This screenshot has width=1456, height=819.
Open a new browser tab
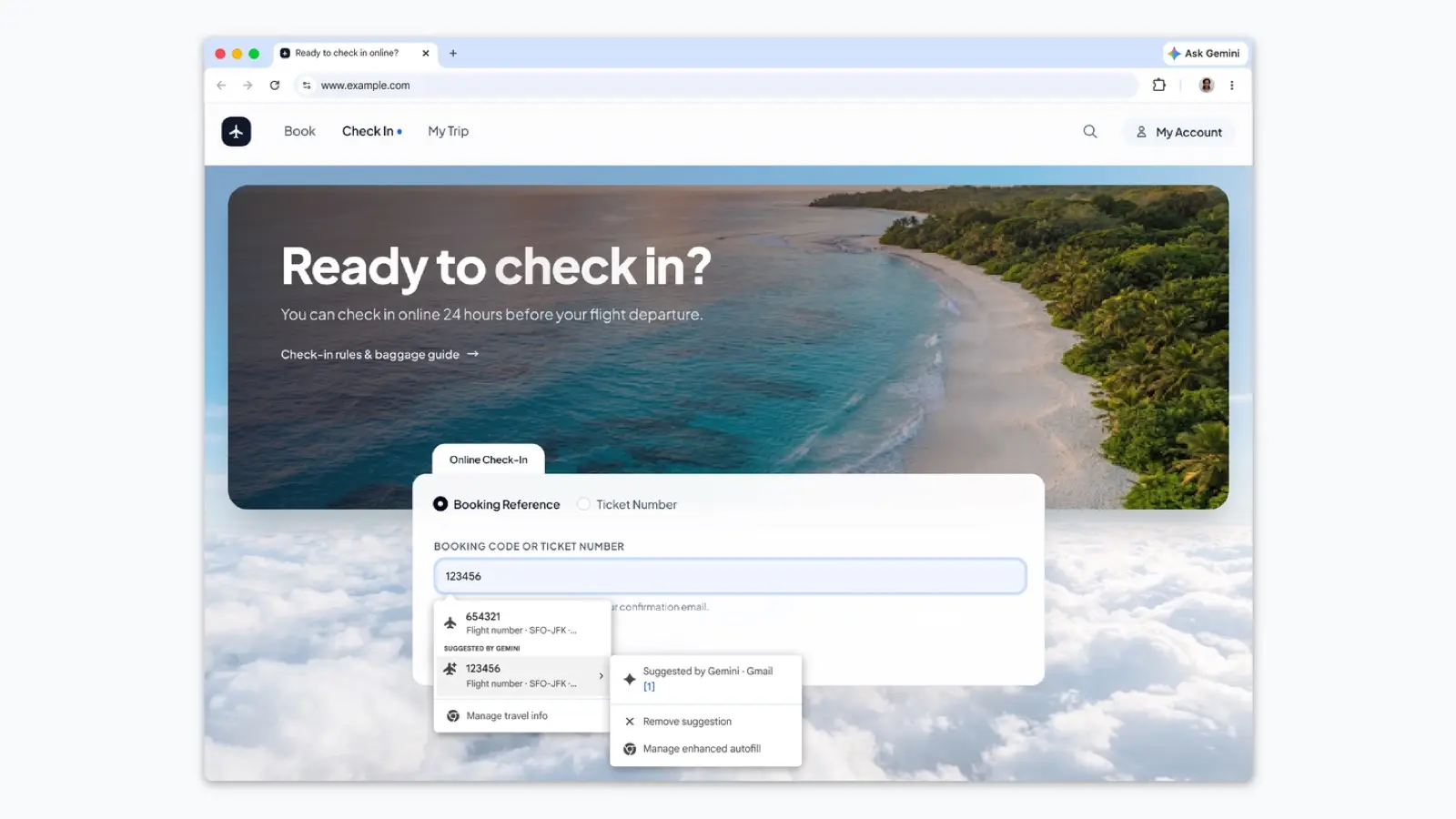click(x=453, y=53)
